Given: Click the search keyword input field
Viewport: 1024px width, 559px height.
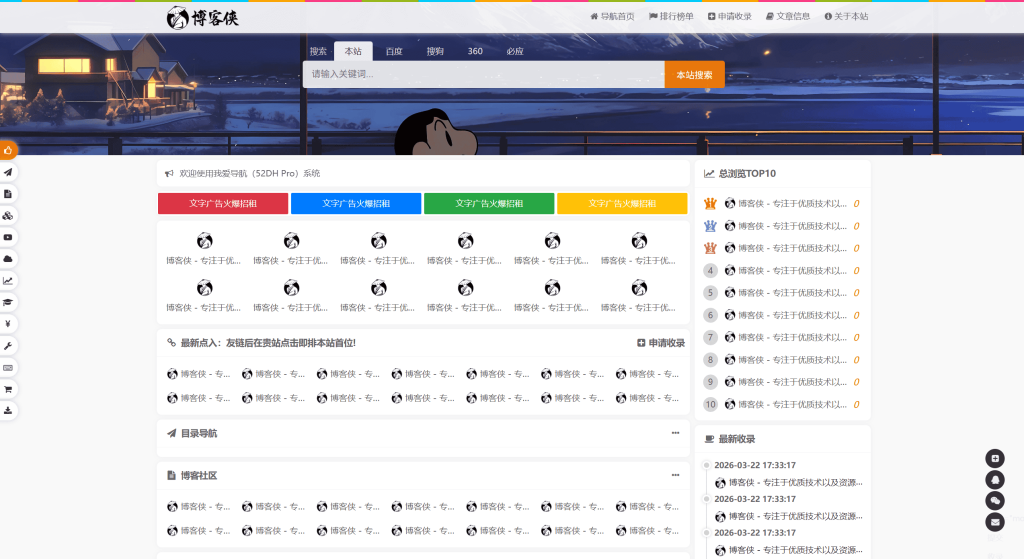Looking at the screenshot, I should (484, 74).
